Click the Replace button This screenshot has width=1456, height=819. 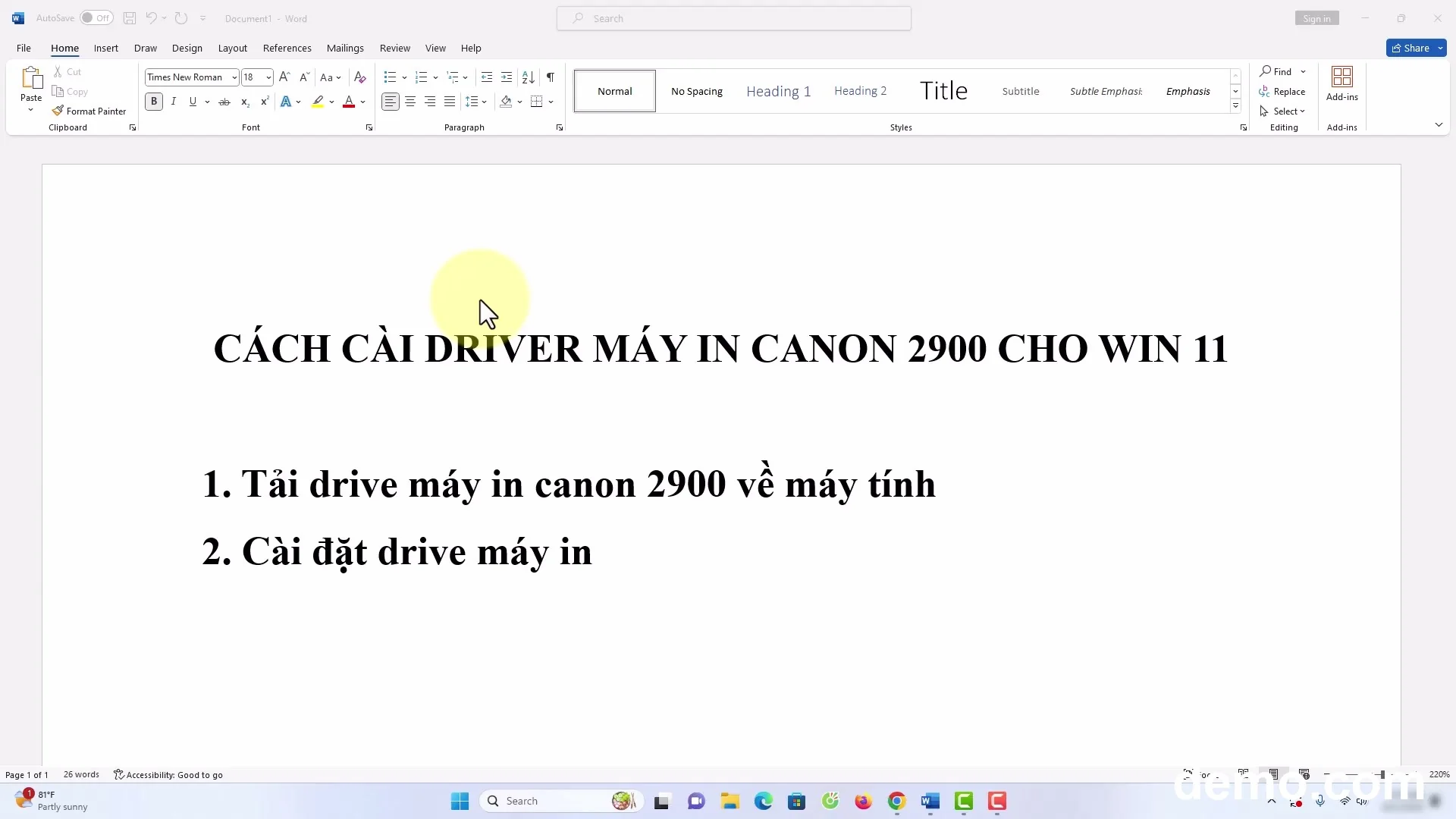coord(1282,91)
